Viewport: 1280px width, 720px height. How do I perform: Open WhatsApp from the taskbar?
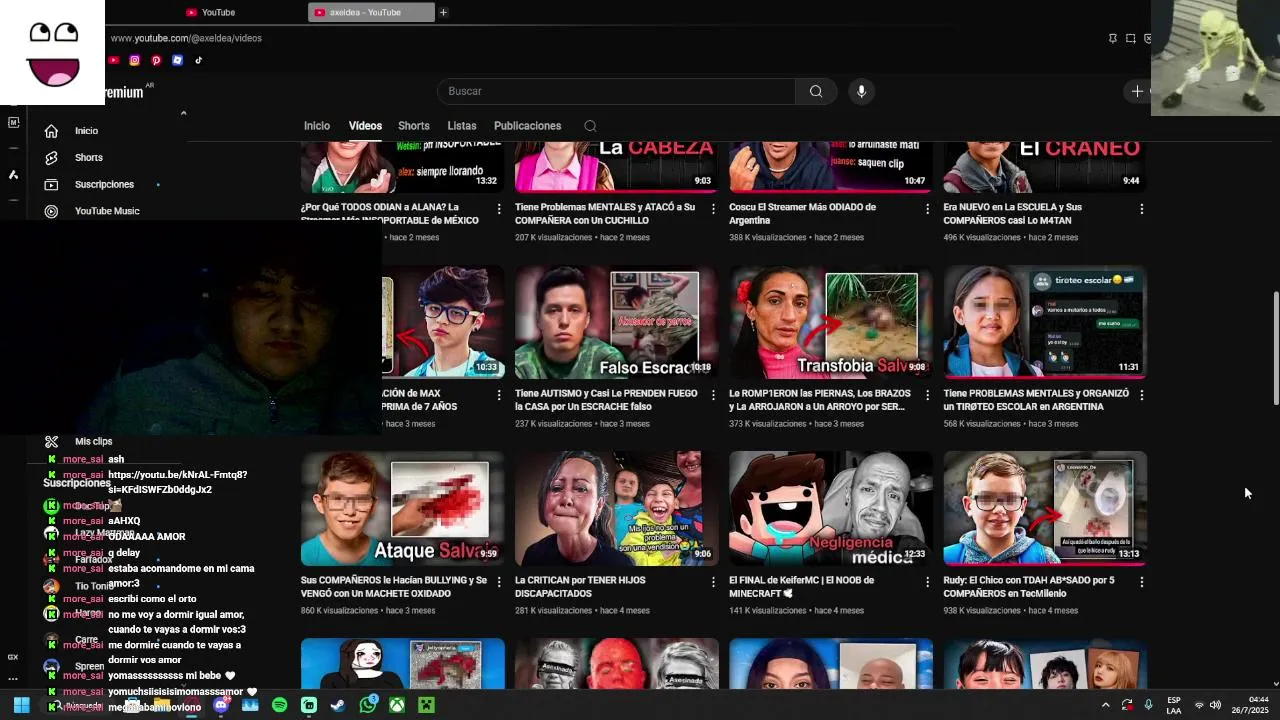pyautogui.click(x=368, y=705)
